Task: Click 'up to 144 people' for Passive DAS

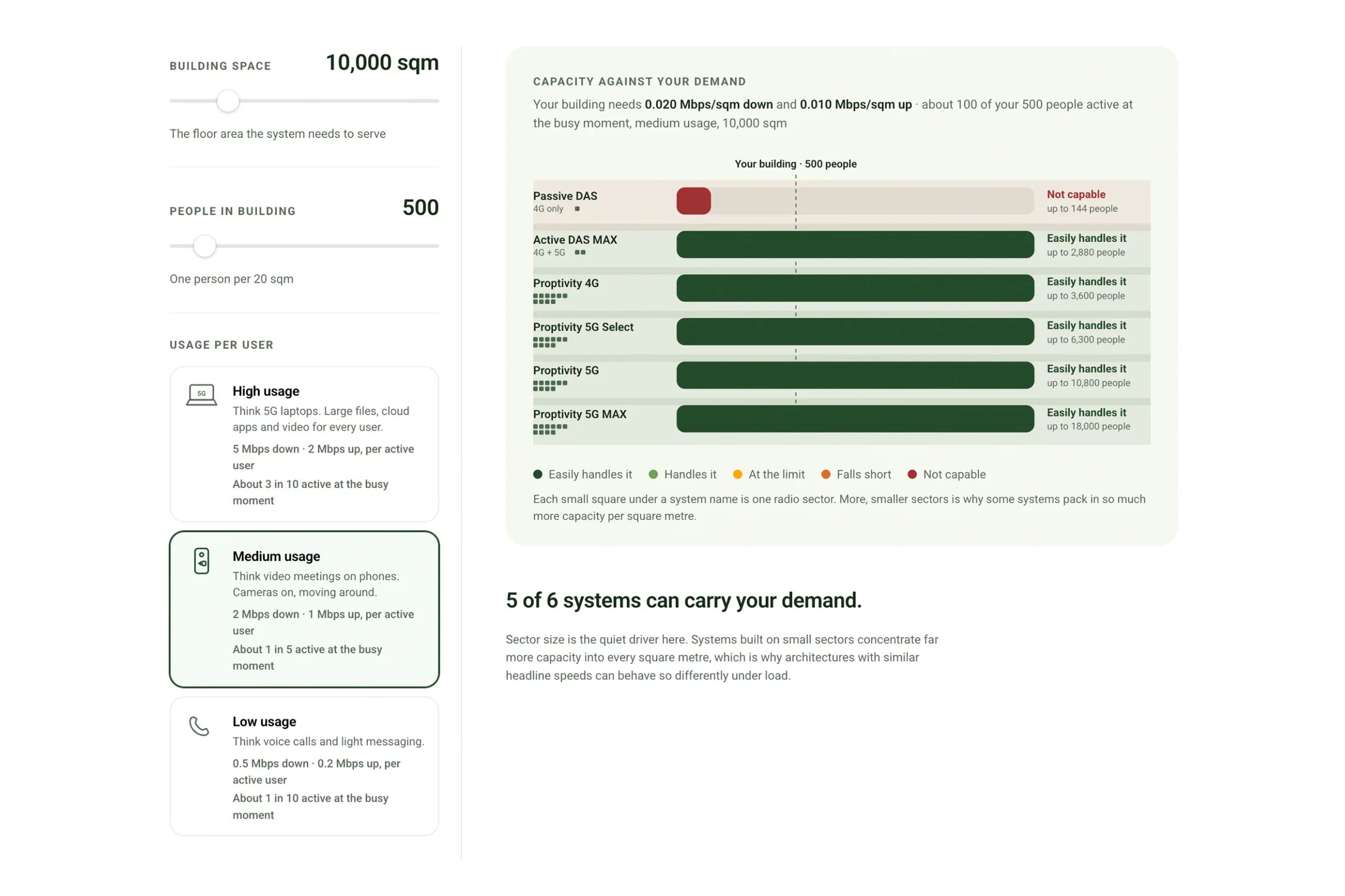Action: (1081, 209)
